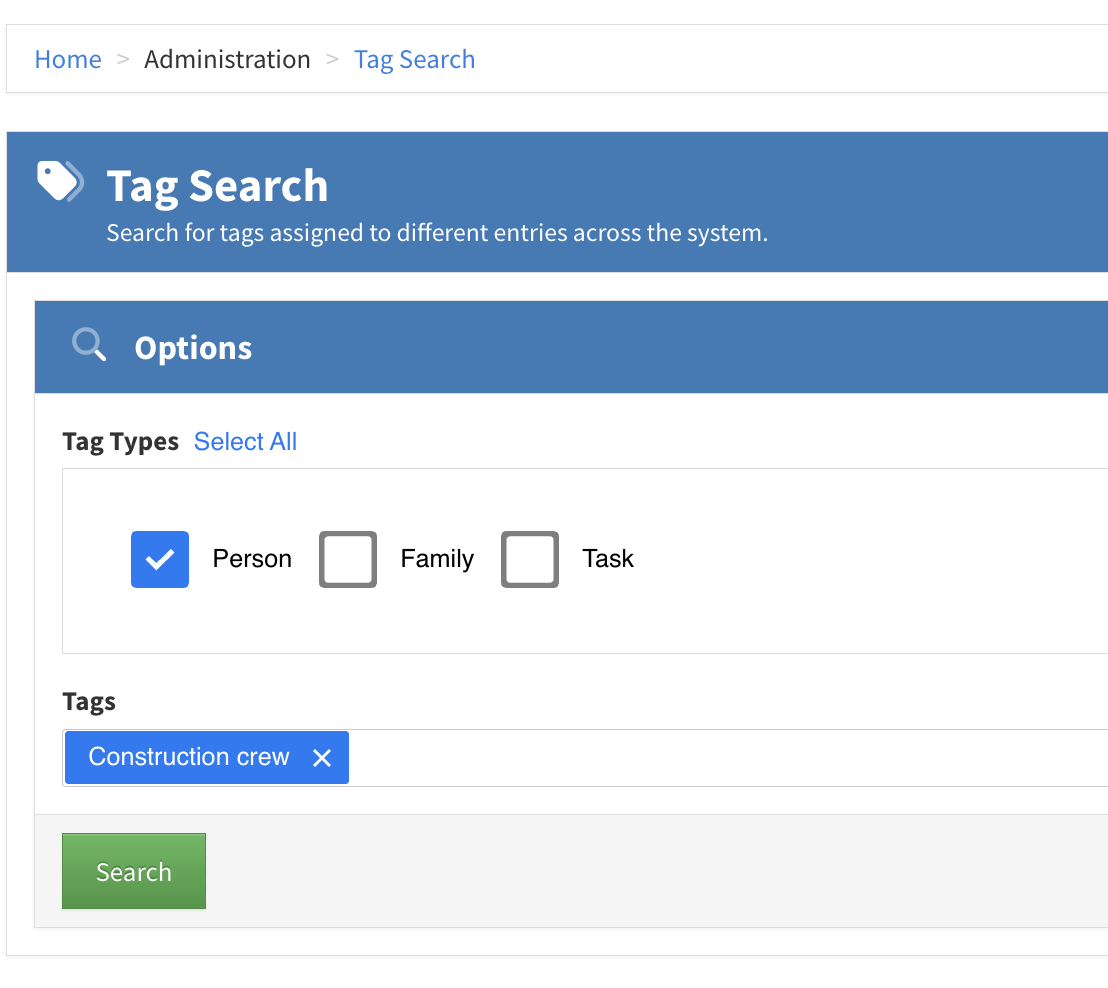This screenshot has height=988, width=1108.
Task: Uncheck the Person tag type checkbox
Action: (160, 559)
